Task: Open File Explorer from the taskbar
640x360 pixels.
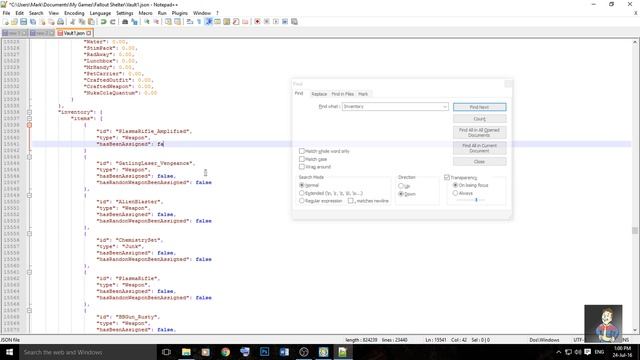Action: point(186,352)
